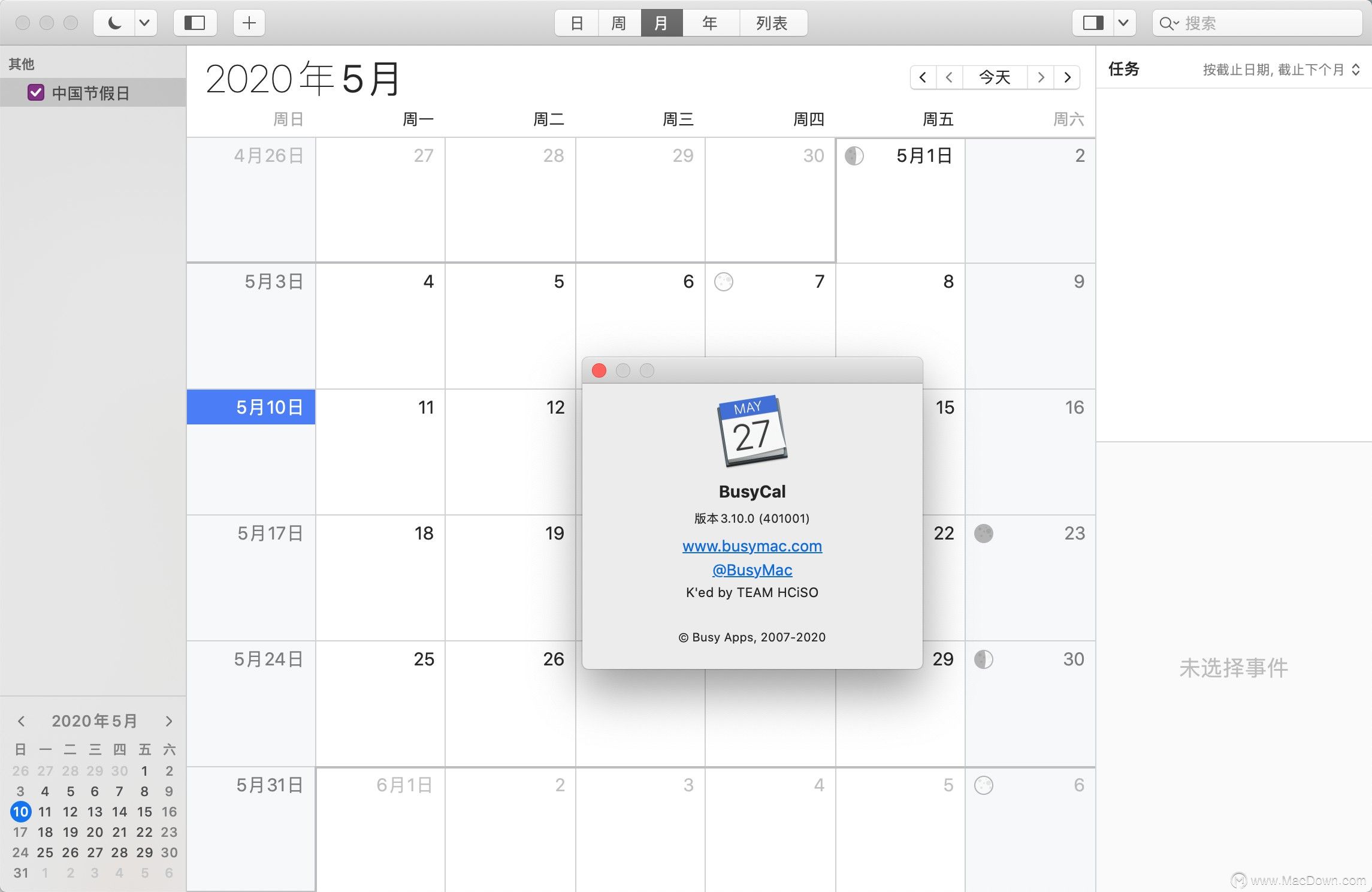1372x892 pixels.
Task: Switch to week view tab 周
Action: click(619, 23)
